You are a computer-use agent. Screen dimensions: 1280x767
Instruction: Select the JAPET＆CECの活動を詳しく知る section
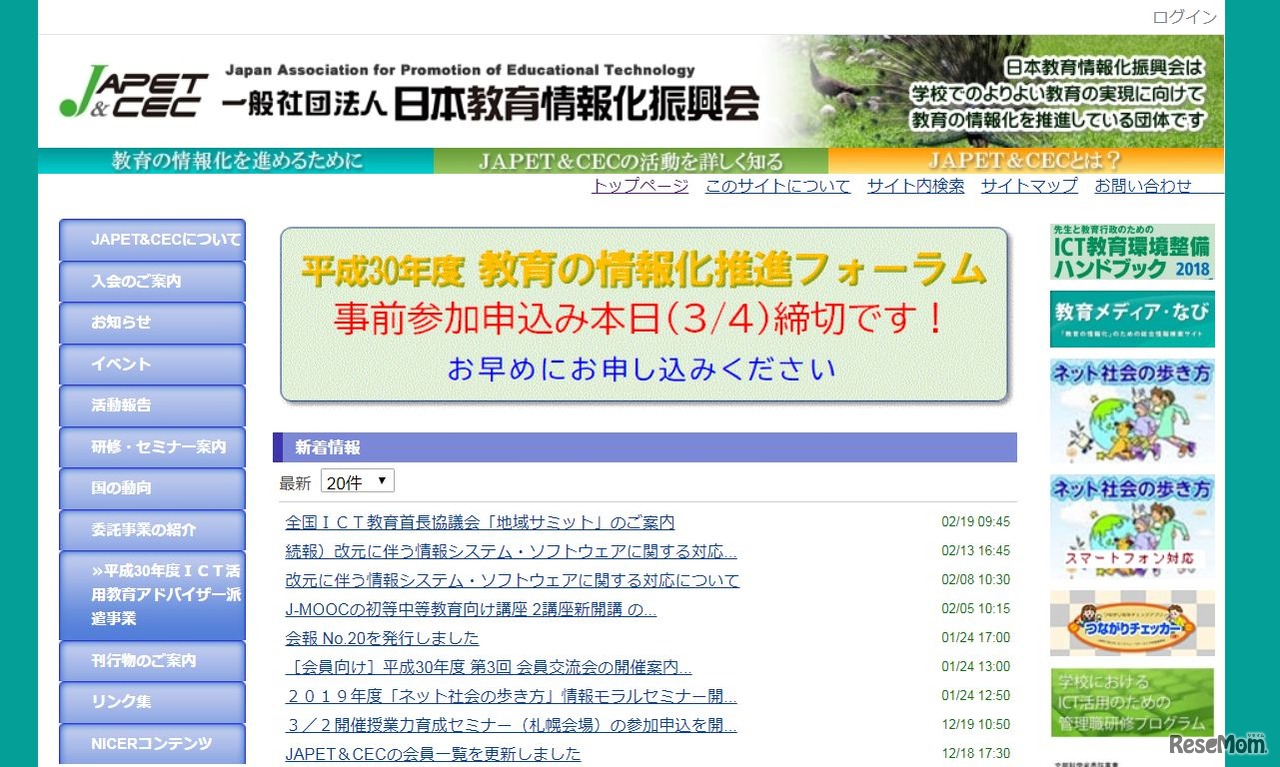(x=630, y=158)
